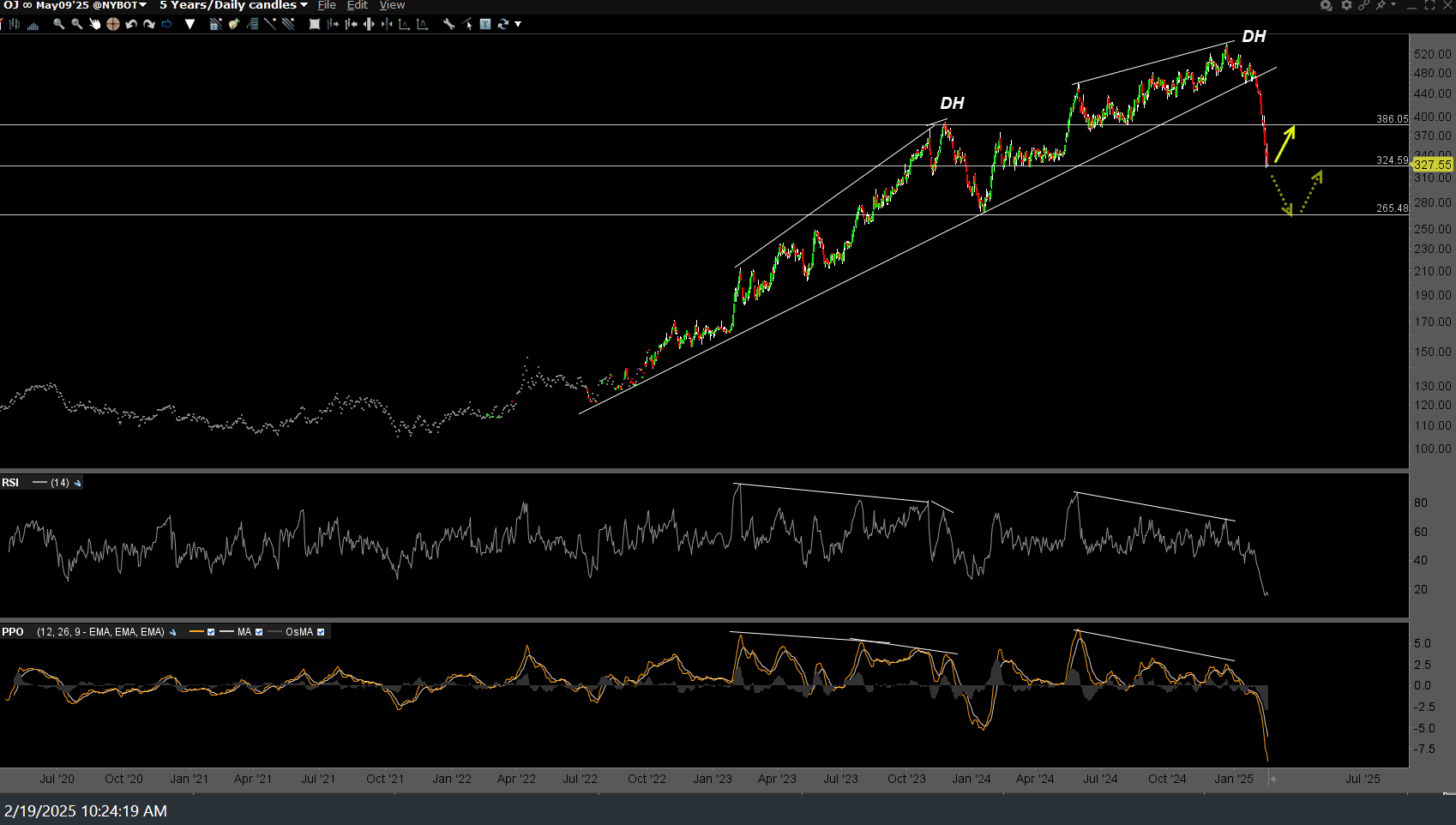
Task: Open the OJ contract symbol dropdown
Action: tap(74, 5)
